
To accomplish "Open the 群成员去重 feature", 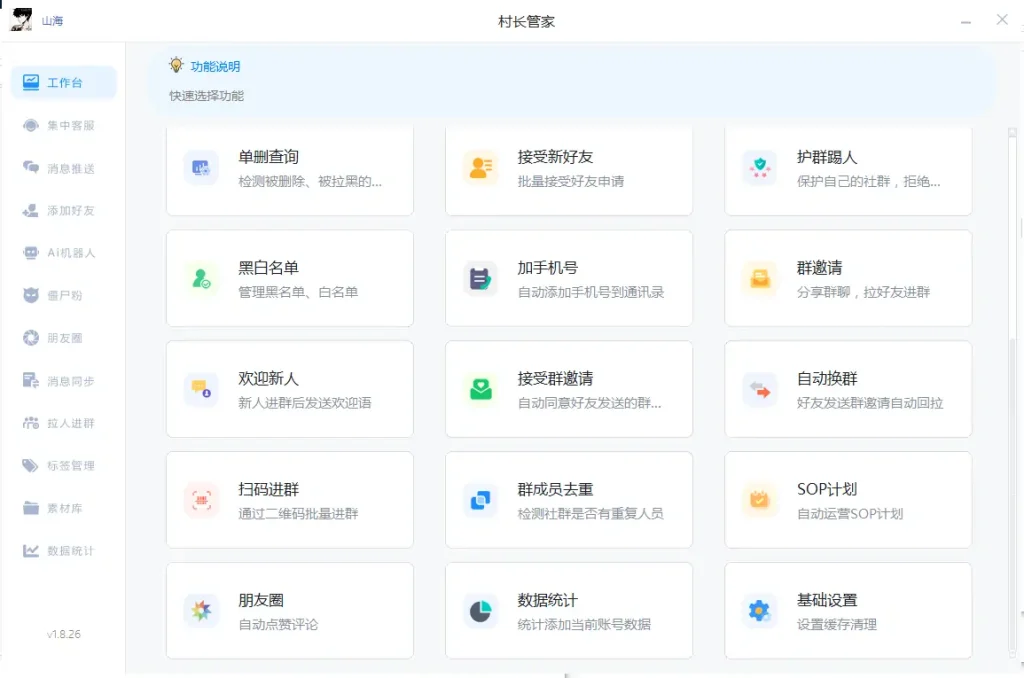I will click(568, 499).
